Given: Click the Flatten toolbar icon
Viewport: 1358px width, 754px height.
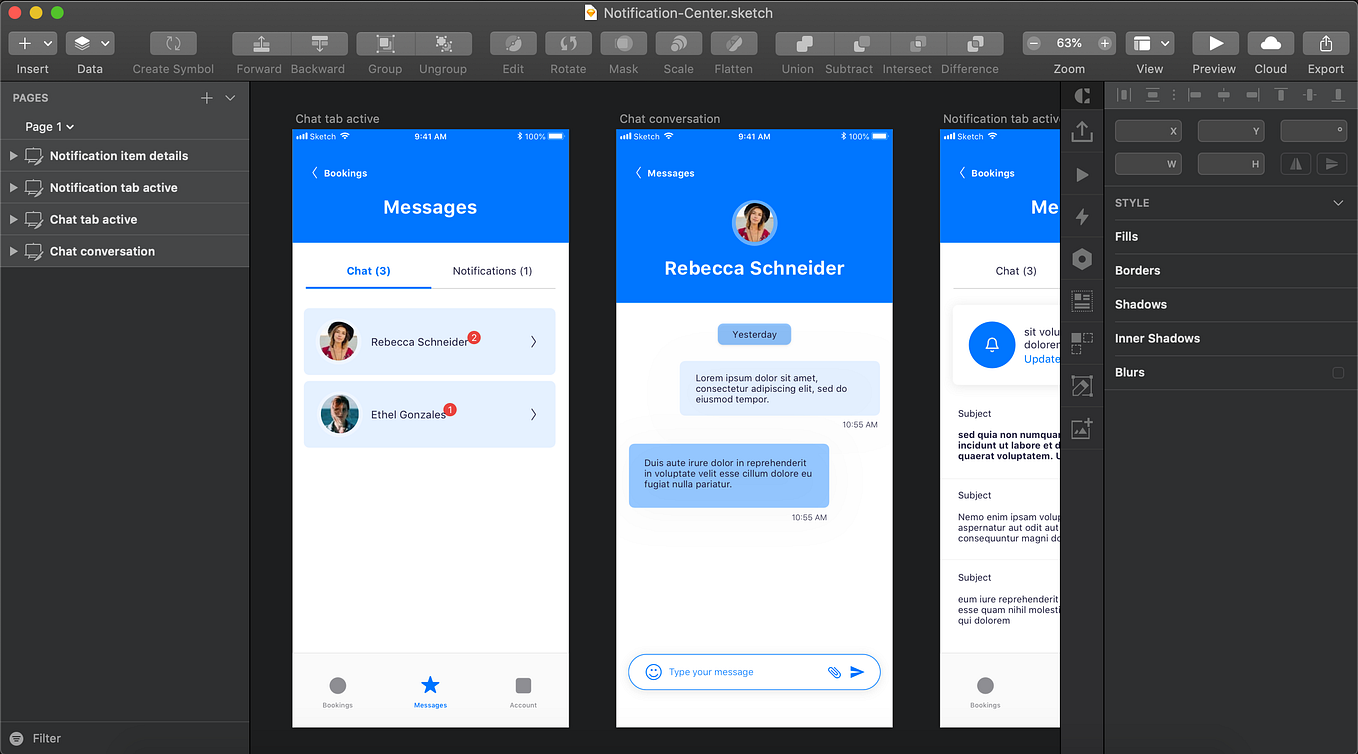Looking at the screenshot, I should (x=733, y=43).
